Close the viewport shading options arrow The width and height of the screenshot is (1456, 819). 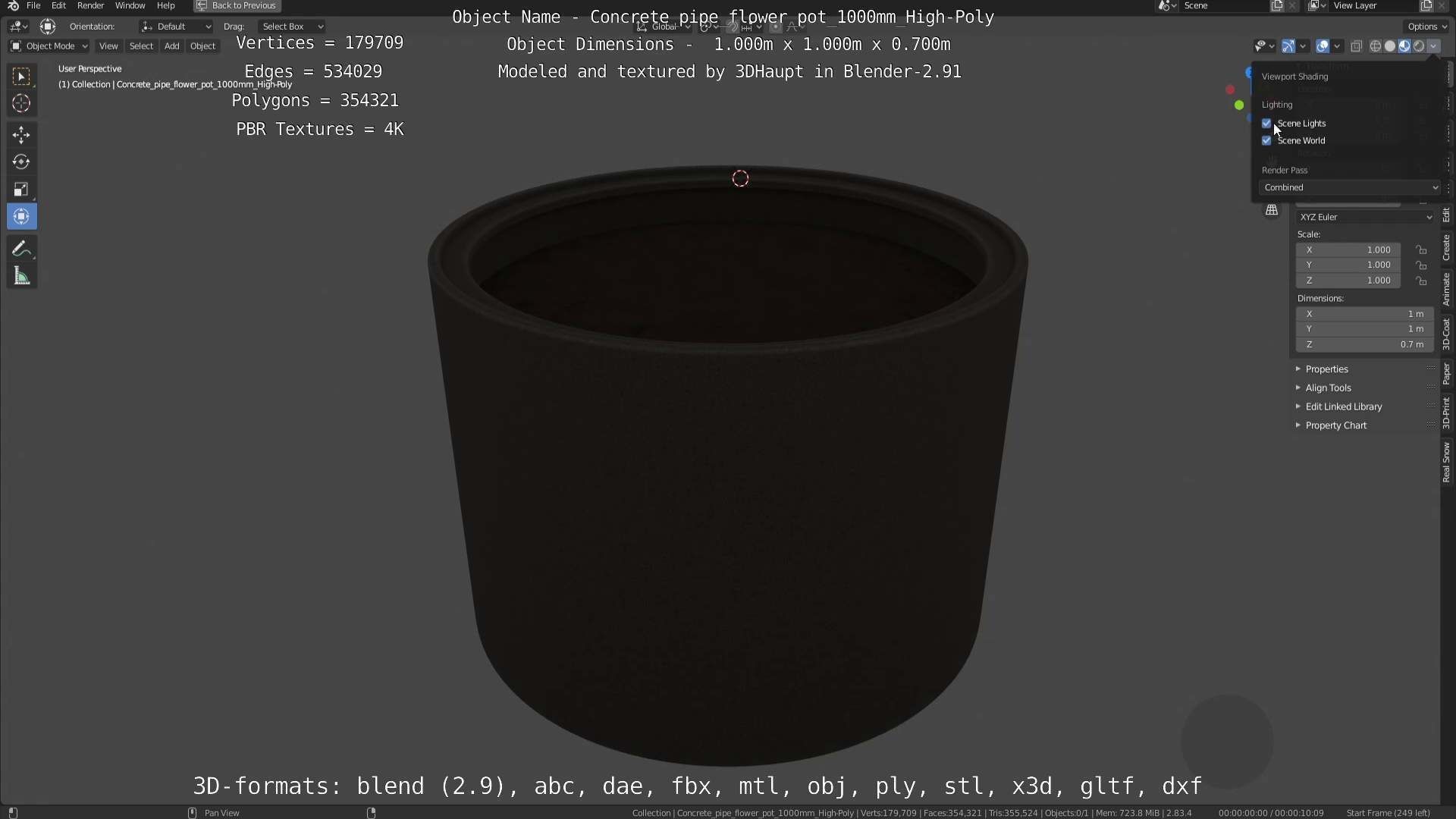(x=1433, y=46)
